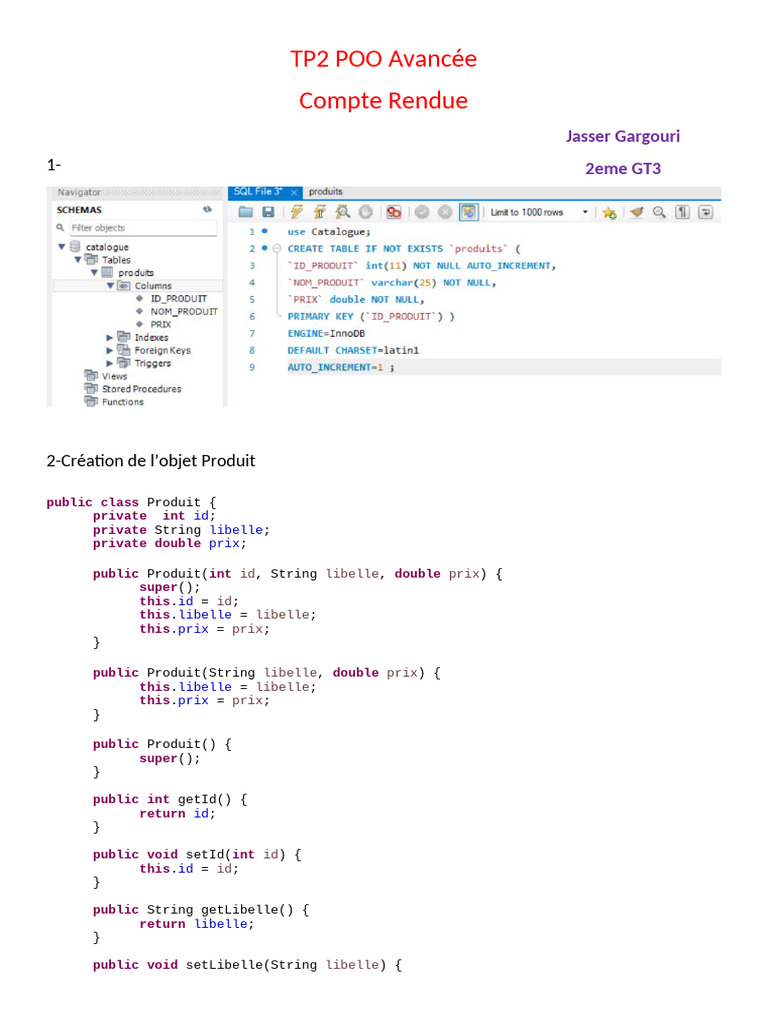The image size is (768, 1024).
Task: Collapse the Columns node arrow
Action: [x=110, y=285]
